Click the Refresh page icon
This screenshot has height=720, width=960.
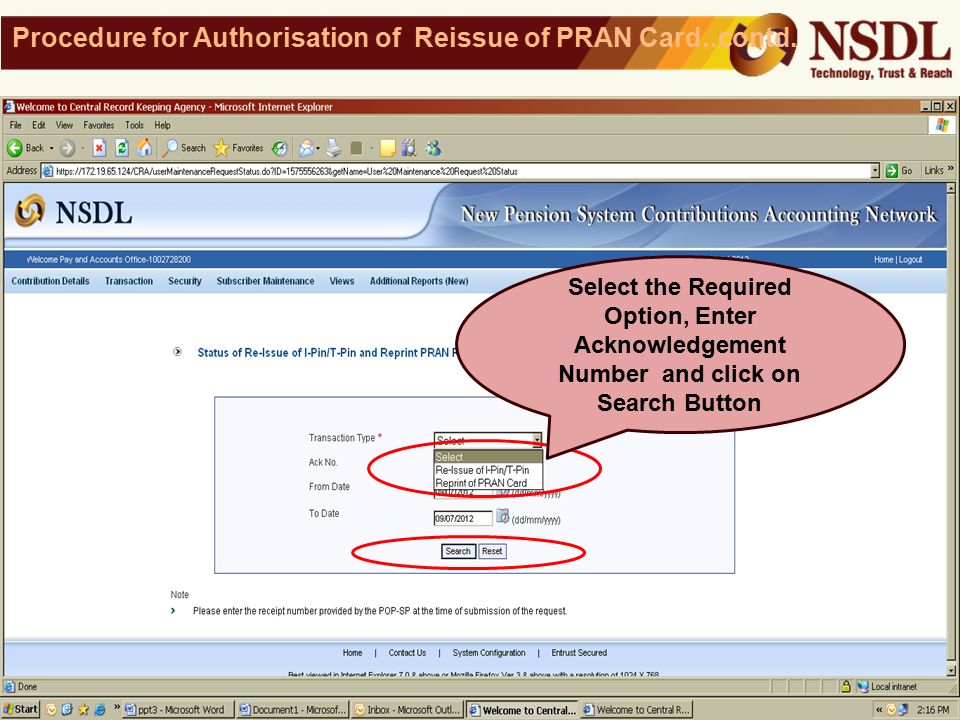click(x=122, y=148)
